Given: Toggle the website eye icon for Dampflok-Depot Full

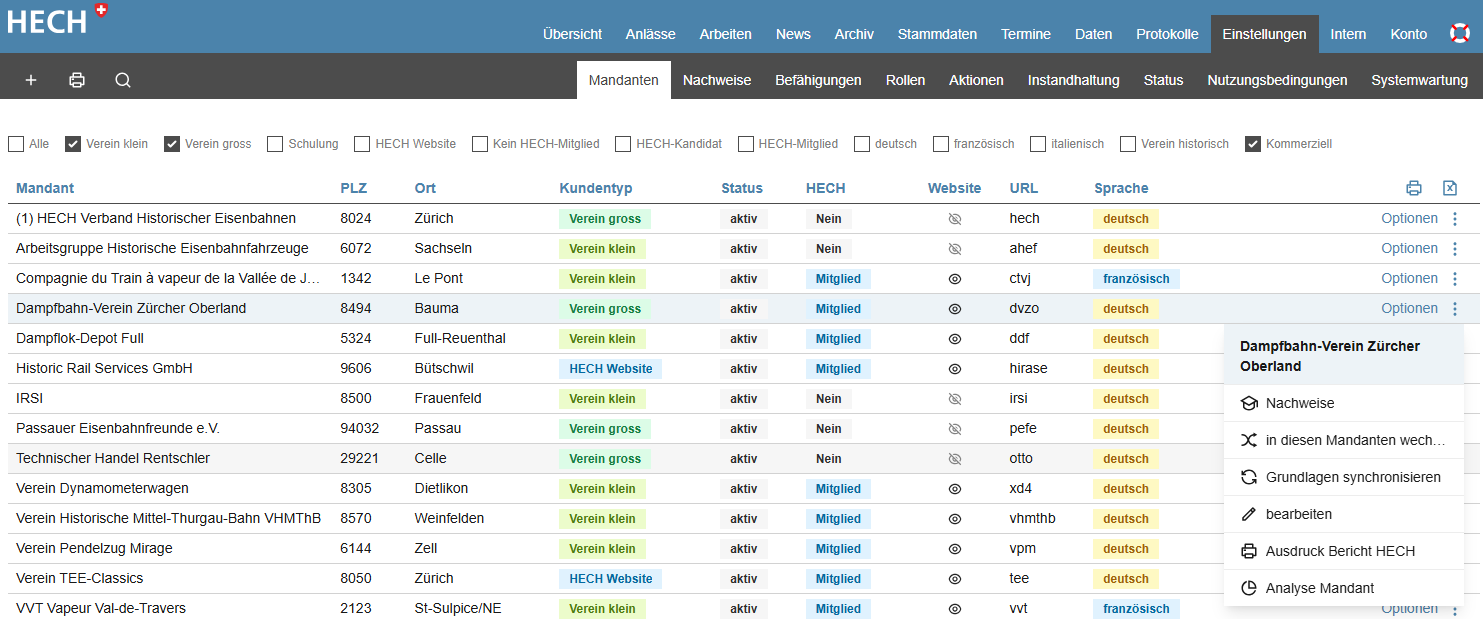Looking at the screenshot, I should point(954,339).
